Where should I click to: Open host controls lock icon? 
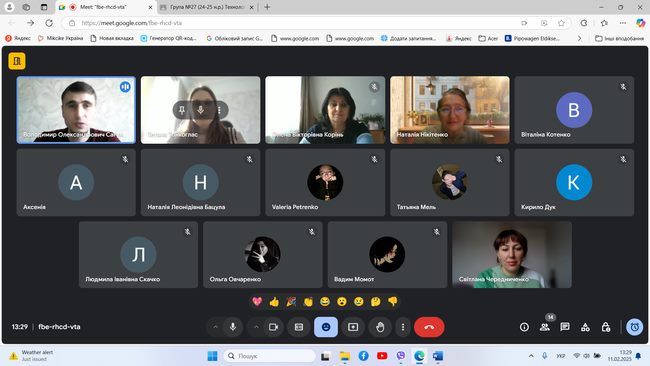[606, 327]
